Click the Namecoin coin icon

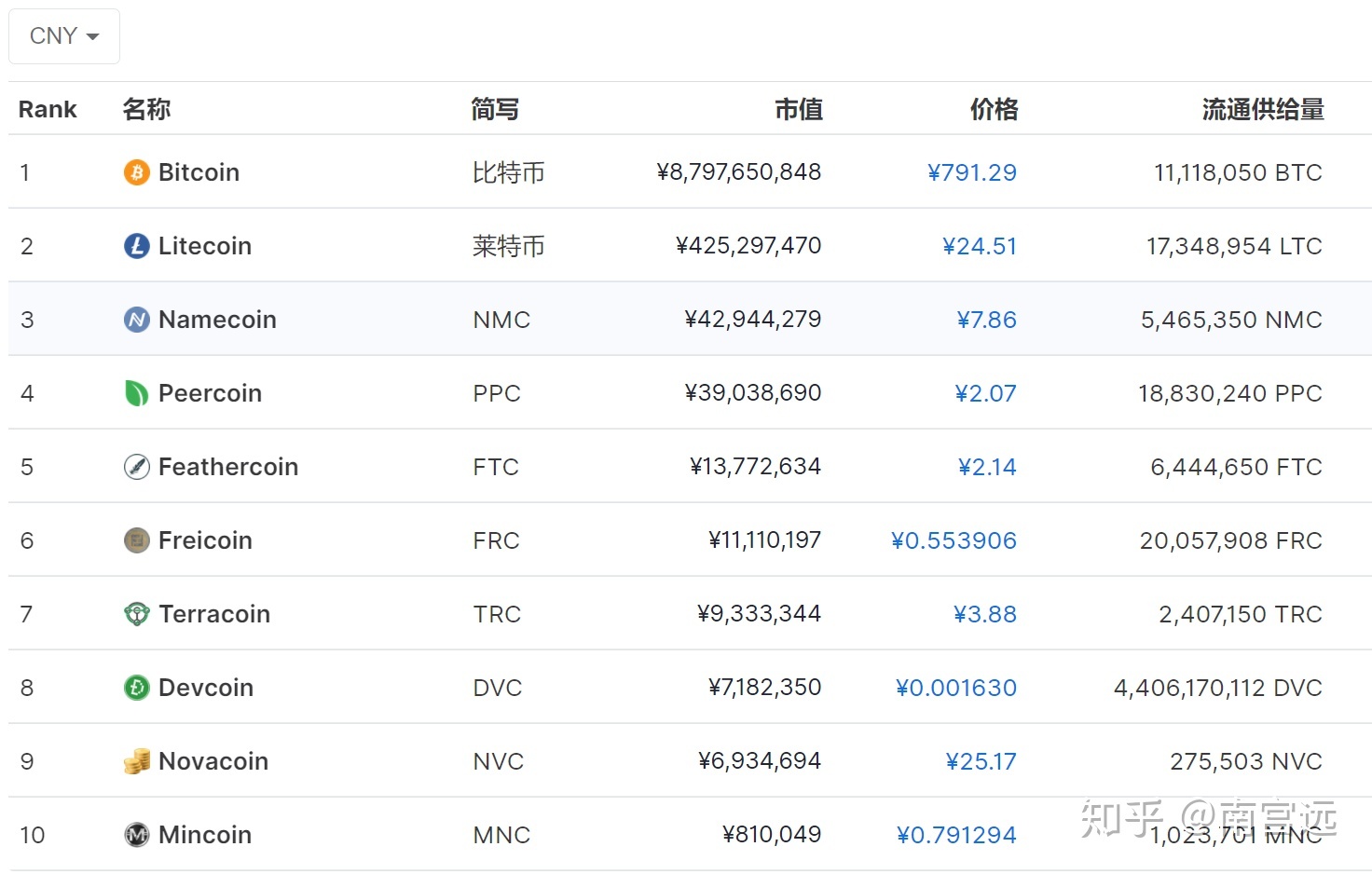pos(137,320)
